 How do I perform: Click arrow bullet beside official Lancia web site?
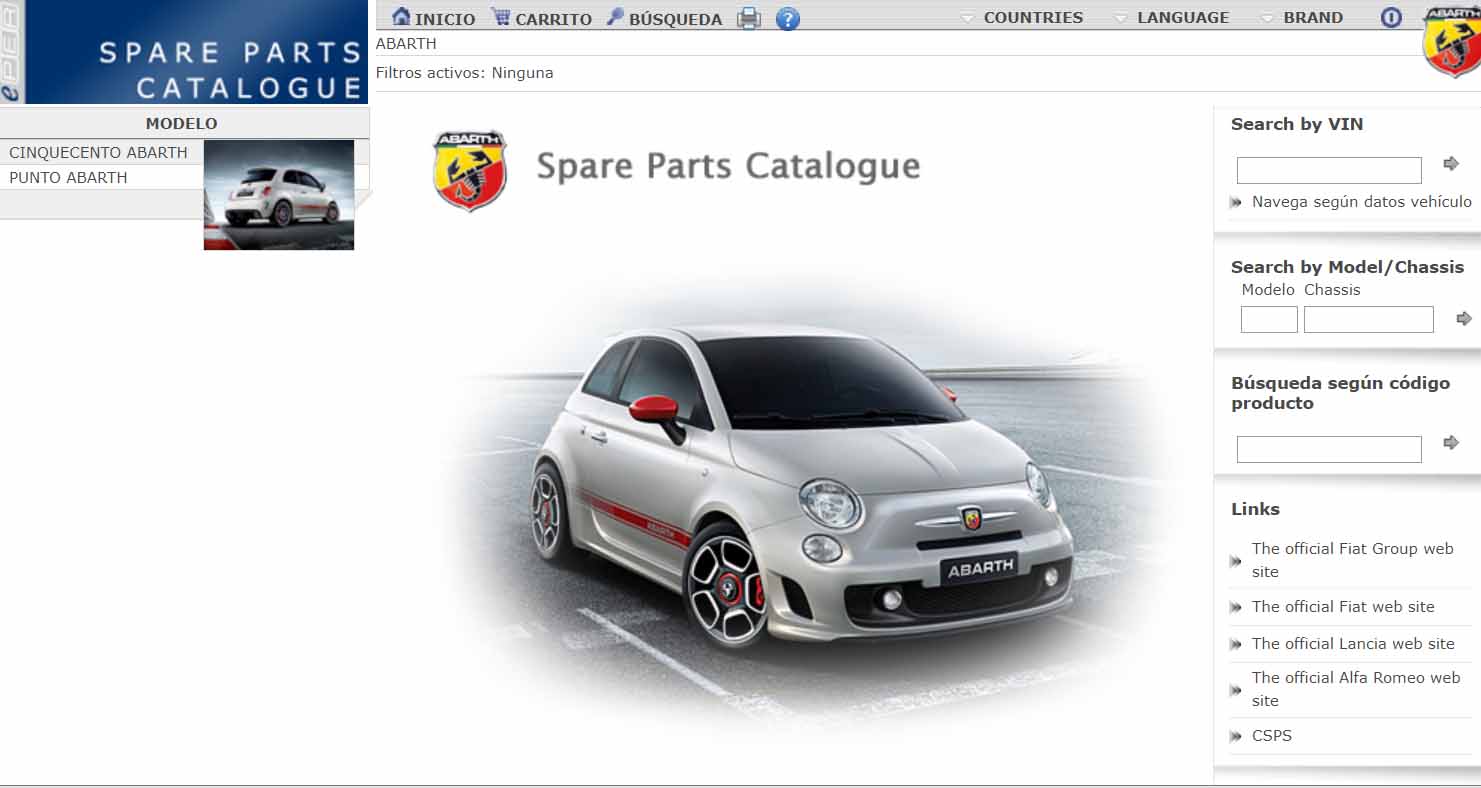coord(1236,645)
